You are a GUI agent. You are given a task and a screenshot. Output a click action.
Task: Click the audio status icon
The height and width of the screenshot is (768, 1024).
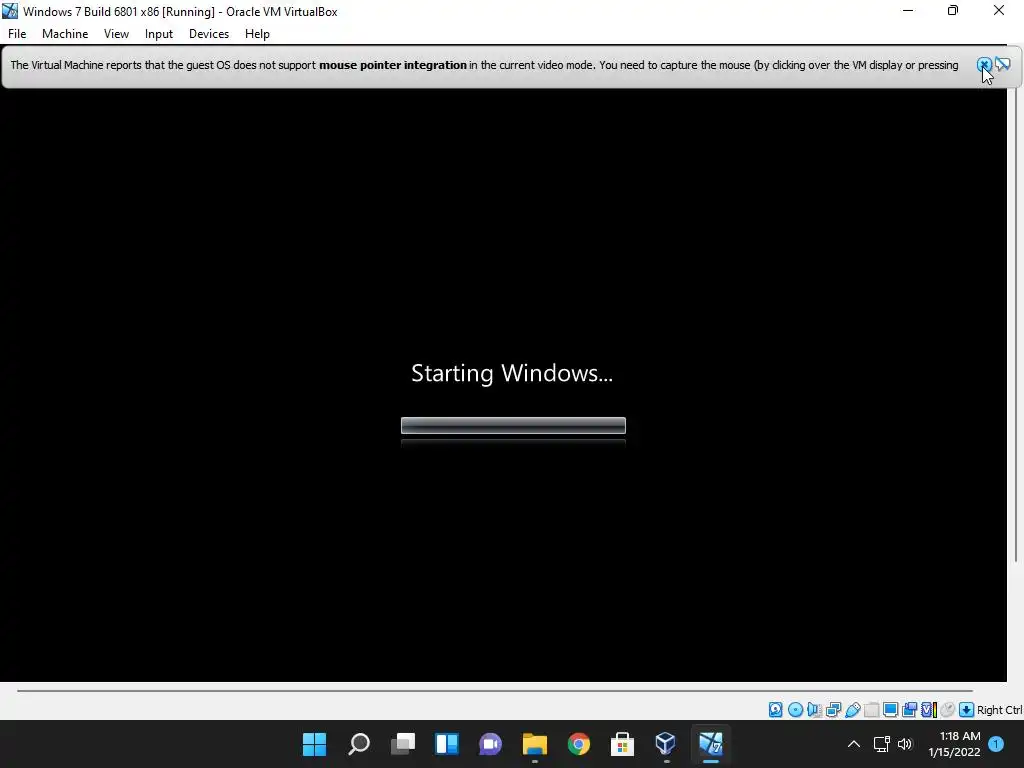coord(814,710)
